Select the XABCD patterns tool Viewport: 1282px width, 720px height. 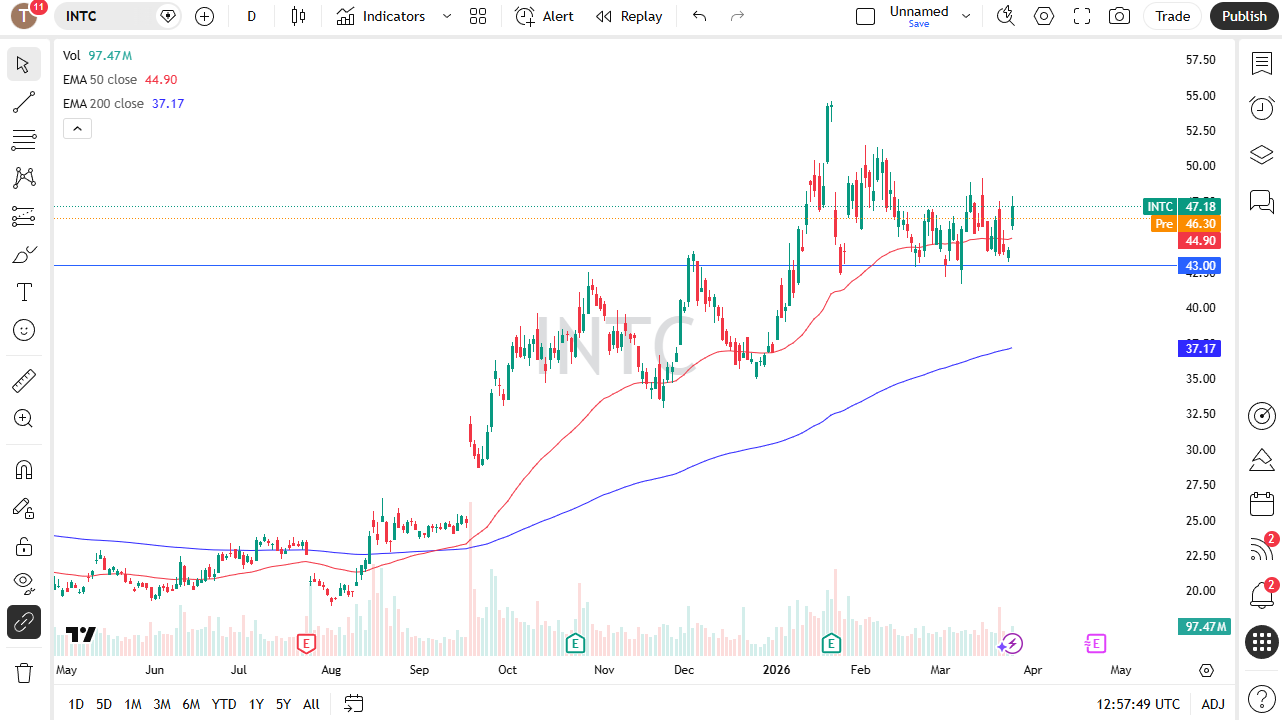24,178
